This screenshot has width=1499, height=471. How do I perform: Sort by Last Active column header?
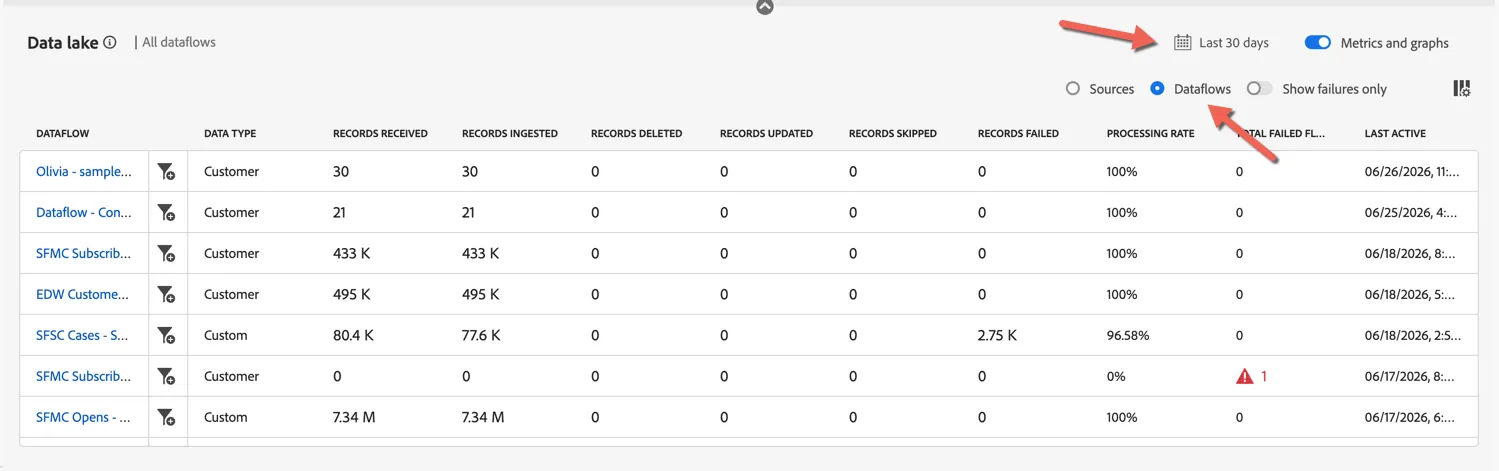1395,134
